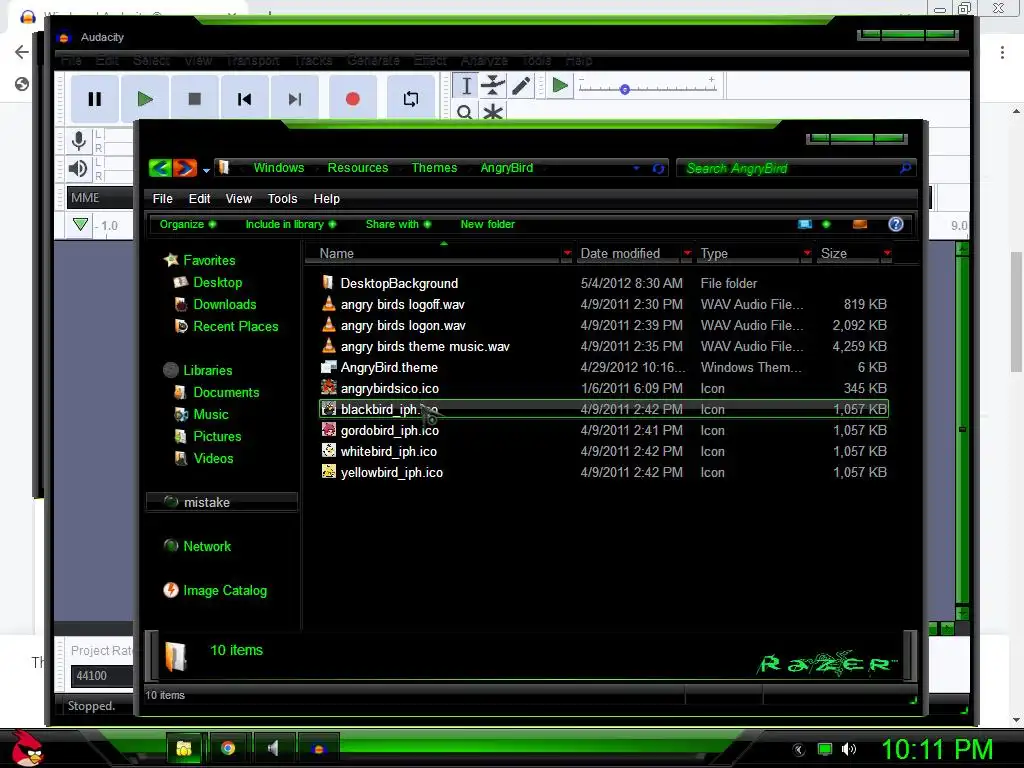Start recording with the Audacity Record button

point(353,99)
